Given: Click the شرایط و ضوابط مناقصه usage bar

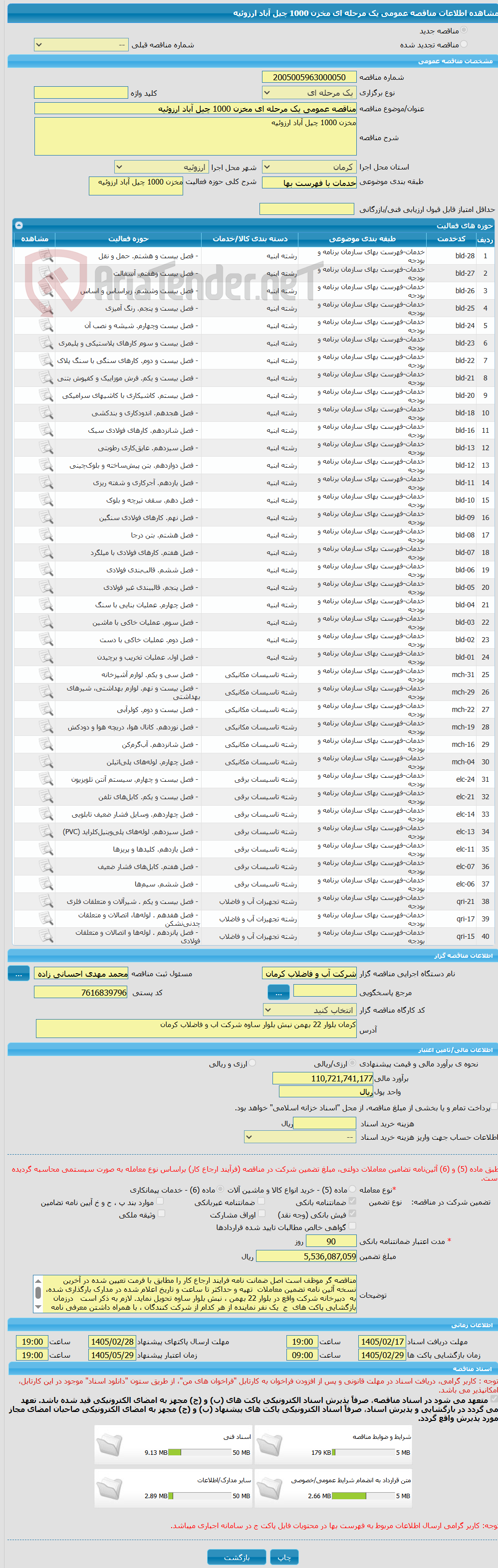Looking at the screenshot, I should (x=364, y=1452).
